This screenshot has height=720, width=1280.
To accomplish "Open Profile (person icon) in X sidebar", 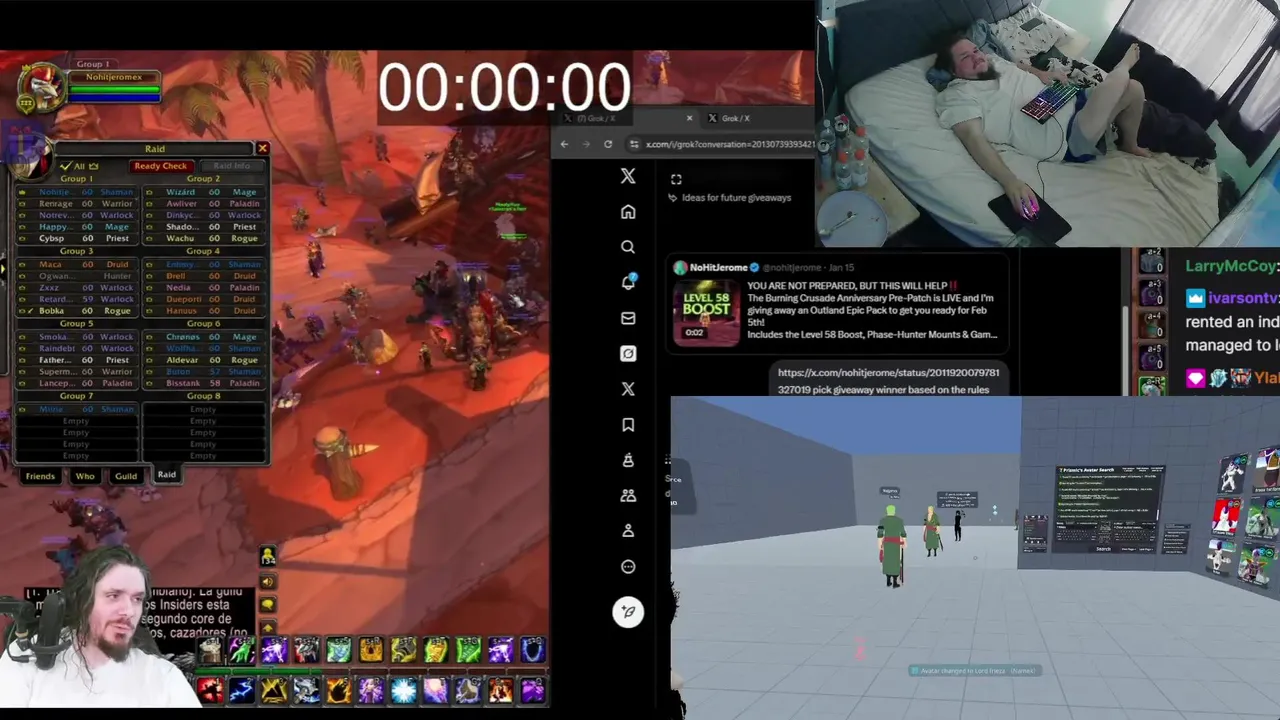I will (x=628, y=531).
